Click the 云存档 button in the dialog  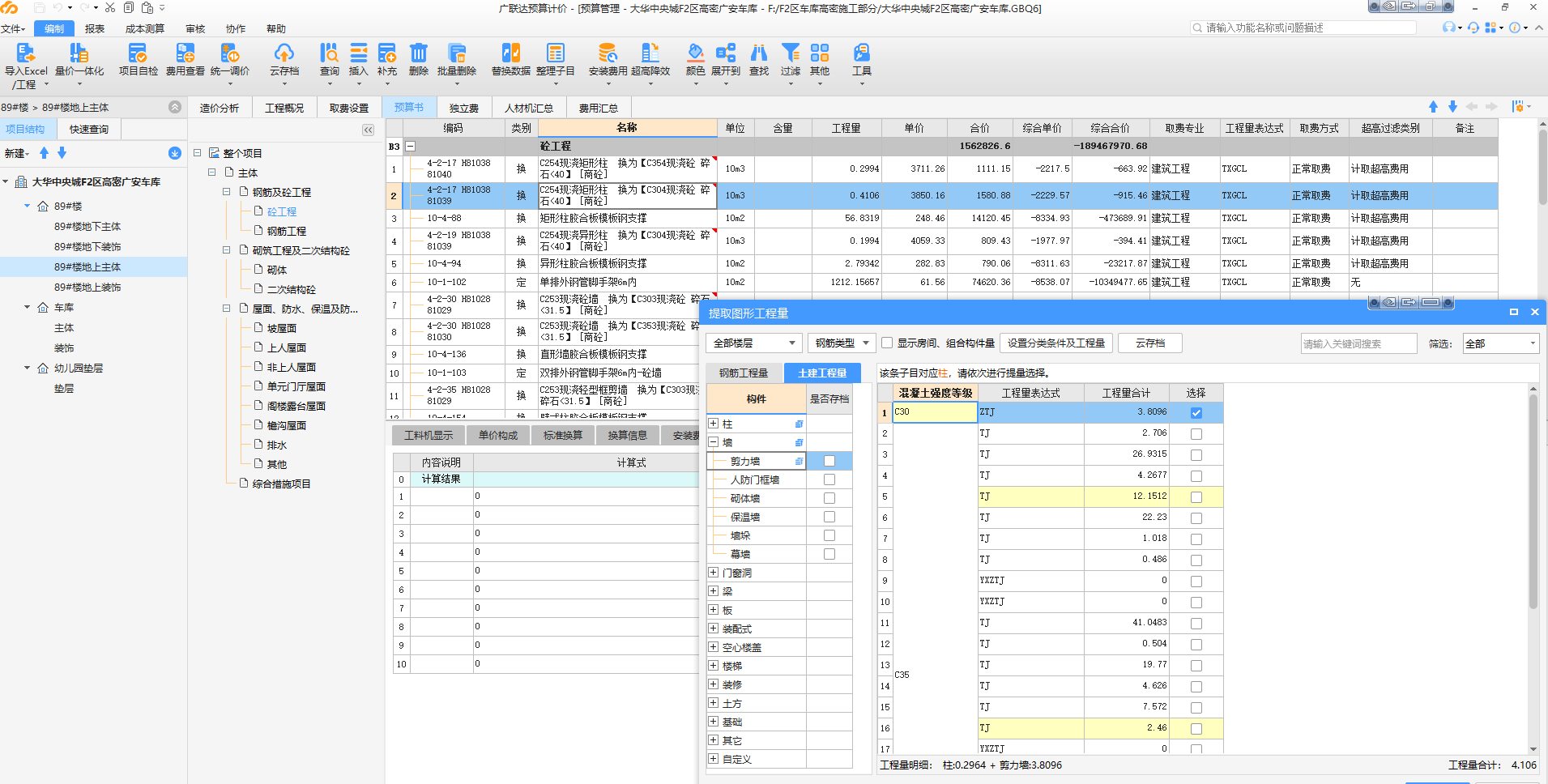point(1150,343)
